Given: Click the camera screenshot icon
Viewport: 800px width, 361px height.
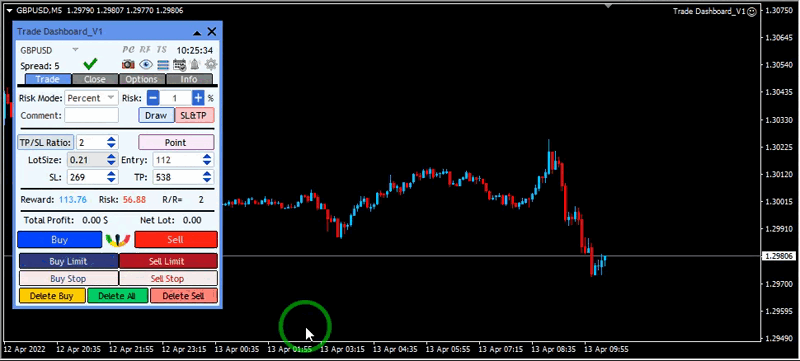Looking at the screenshot, I should (128, 65).
